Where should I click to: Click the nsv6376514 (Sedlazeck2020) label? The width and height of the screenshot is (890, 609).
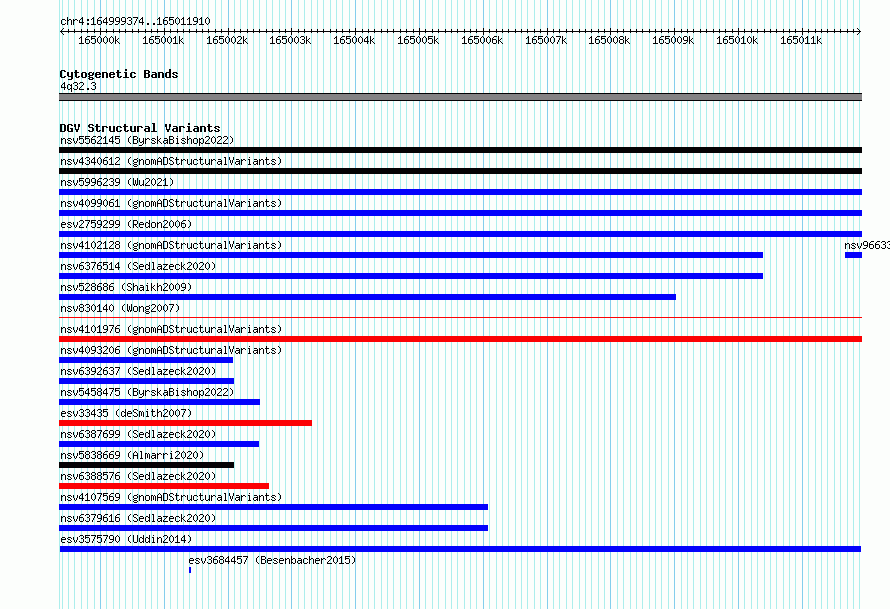pos(138,266)
